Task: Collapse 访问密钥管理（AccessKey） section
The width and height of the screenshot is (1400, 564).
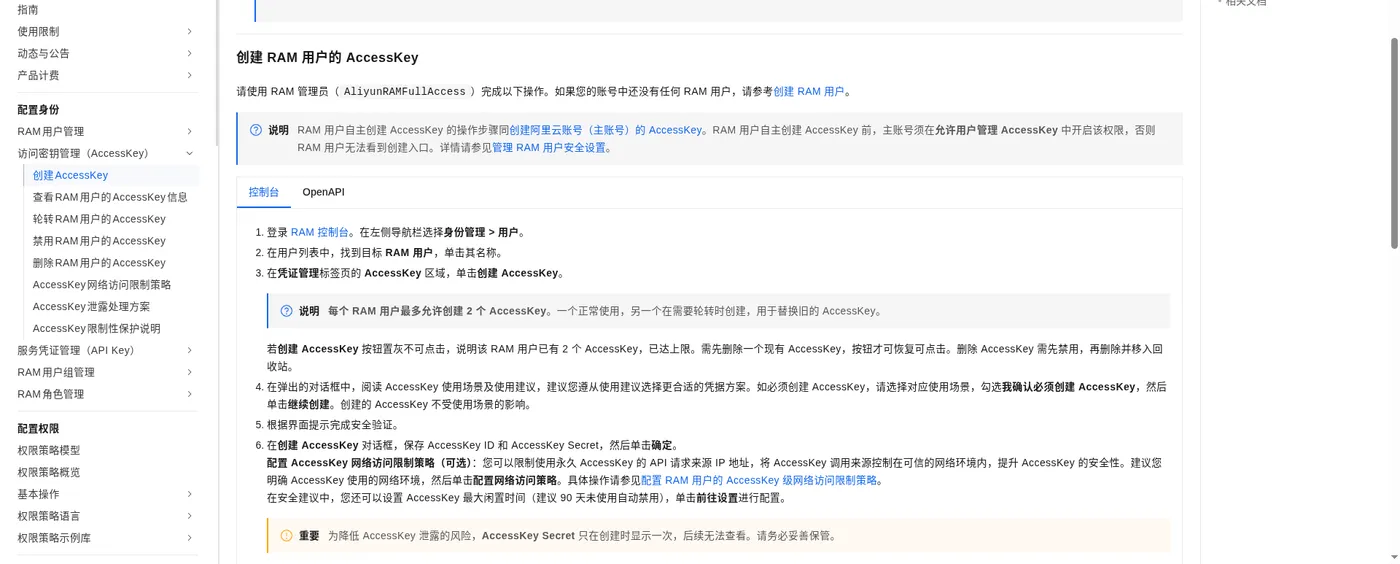Action: 189,154
